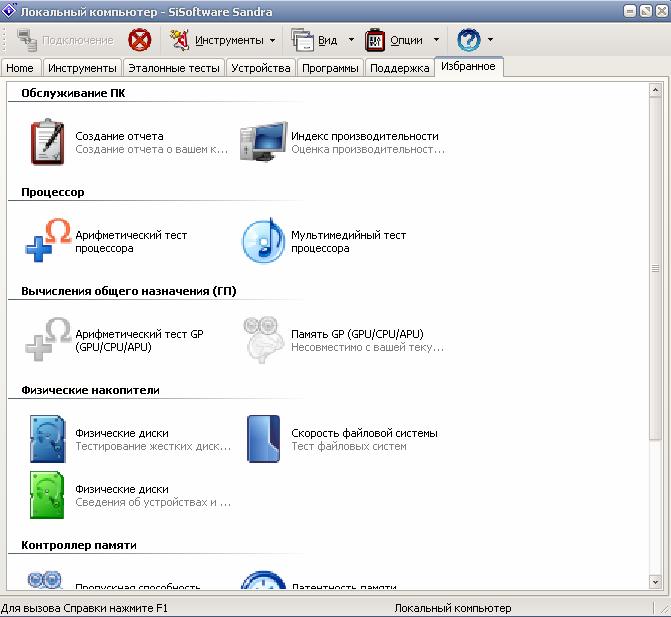Open the Устройства tab
671x617 pixels.
(x=261, y=68)
